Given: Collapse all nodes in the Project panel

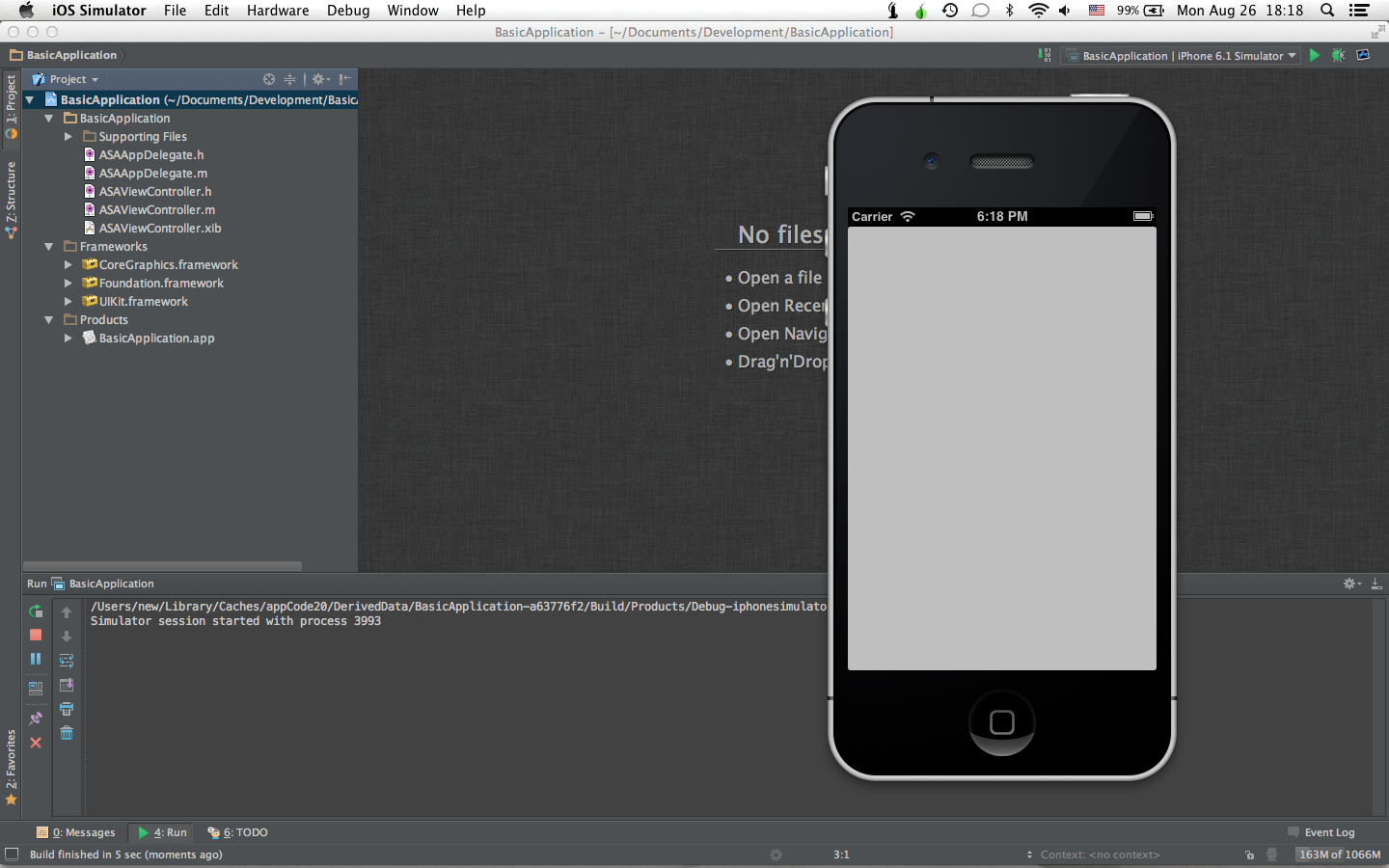Looking at the screenshot, I should coord(289,79).
